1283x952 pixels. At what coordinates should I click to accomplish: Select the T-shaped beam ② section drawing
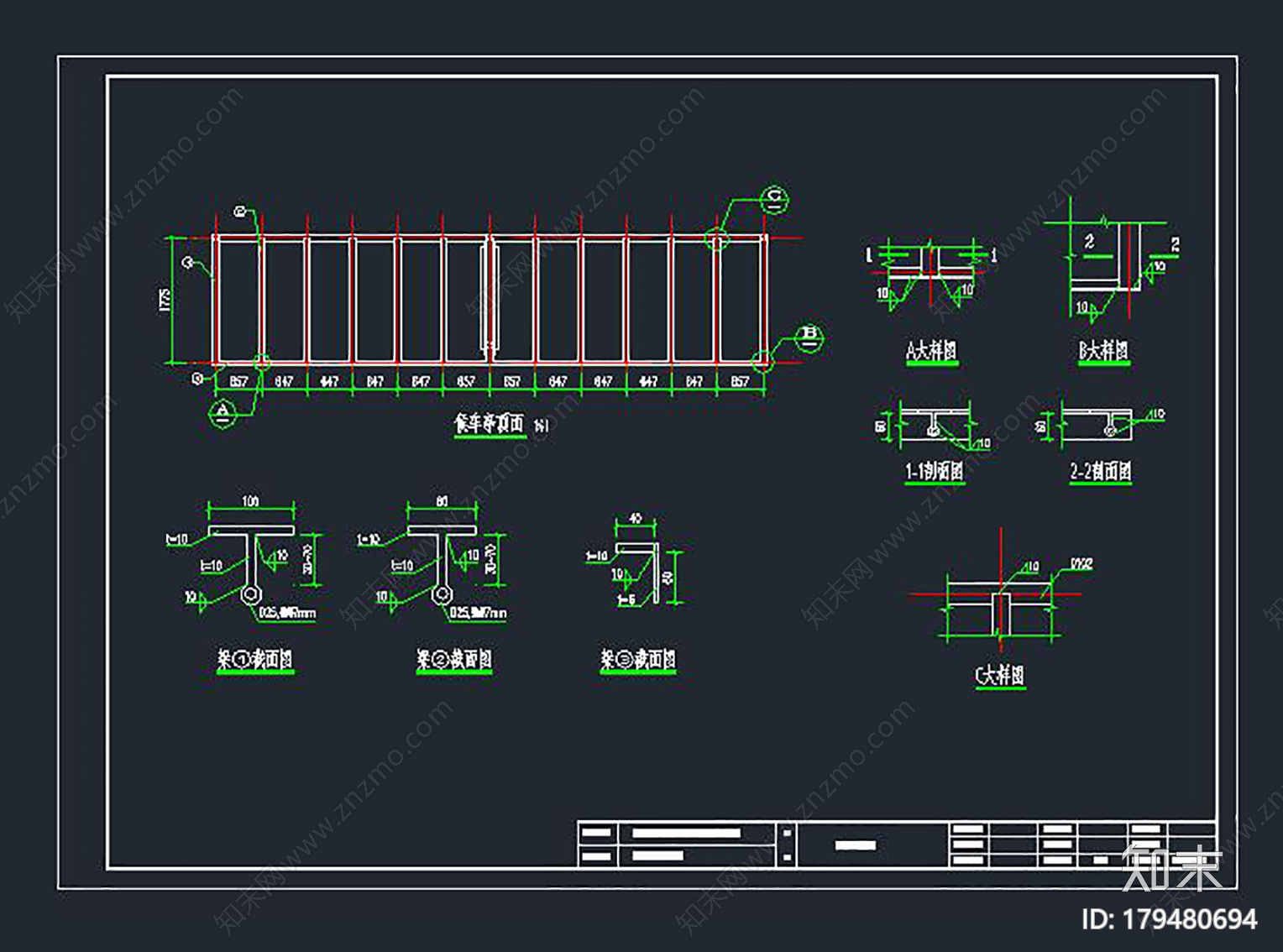(442, 562)
